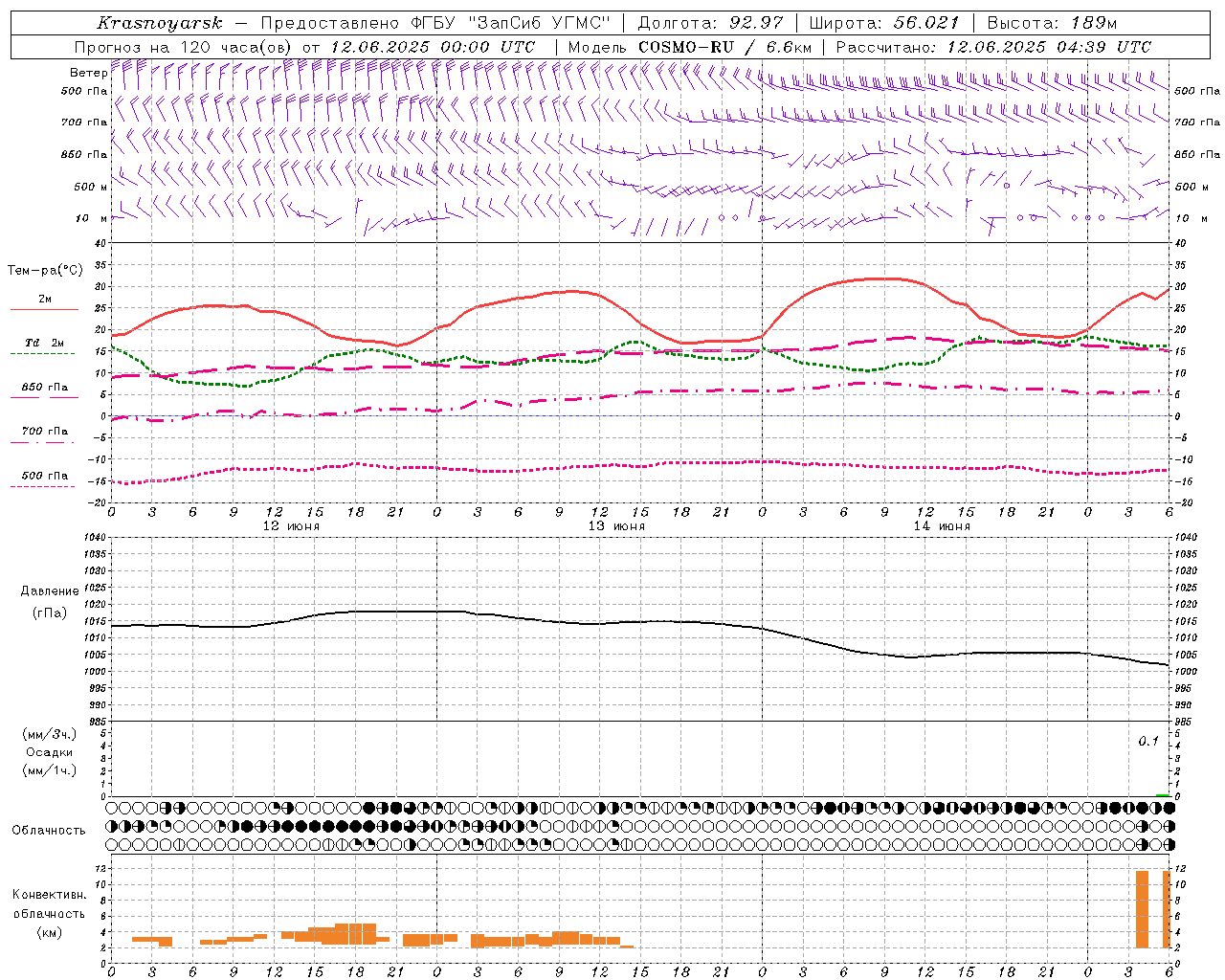The image size is (1225, 980).
Task: Click the 'Долгота: 92.97' header value
Action: click(710, 23)
